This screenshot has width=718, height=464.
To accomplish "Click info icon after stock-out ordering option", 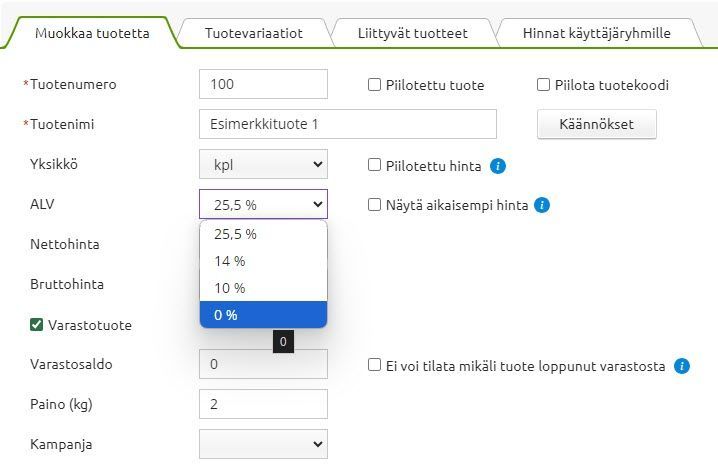I will [x=682, y=366].
